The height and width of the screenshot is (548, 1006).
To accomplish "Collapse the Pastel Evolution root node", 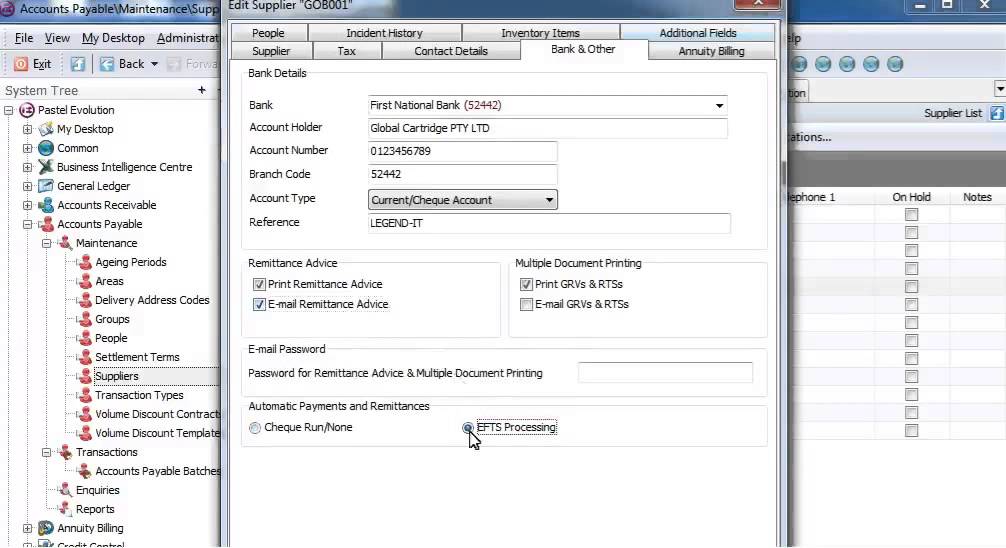I will pos(8,110).
